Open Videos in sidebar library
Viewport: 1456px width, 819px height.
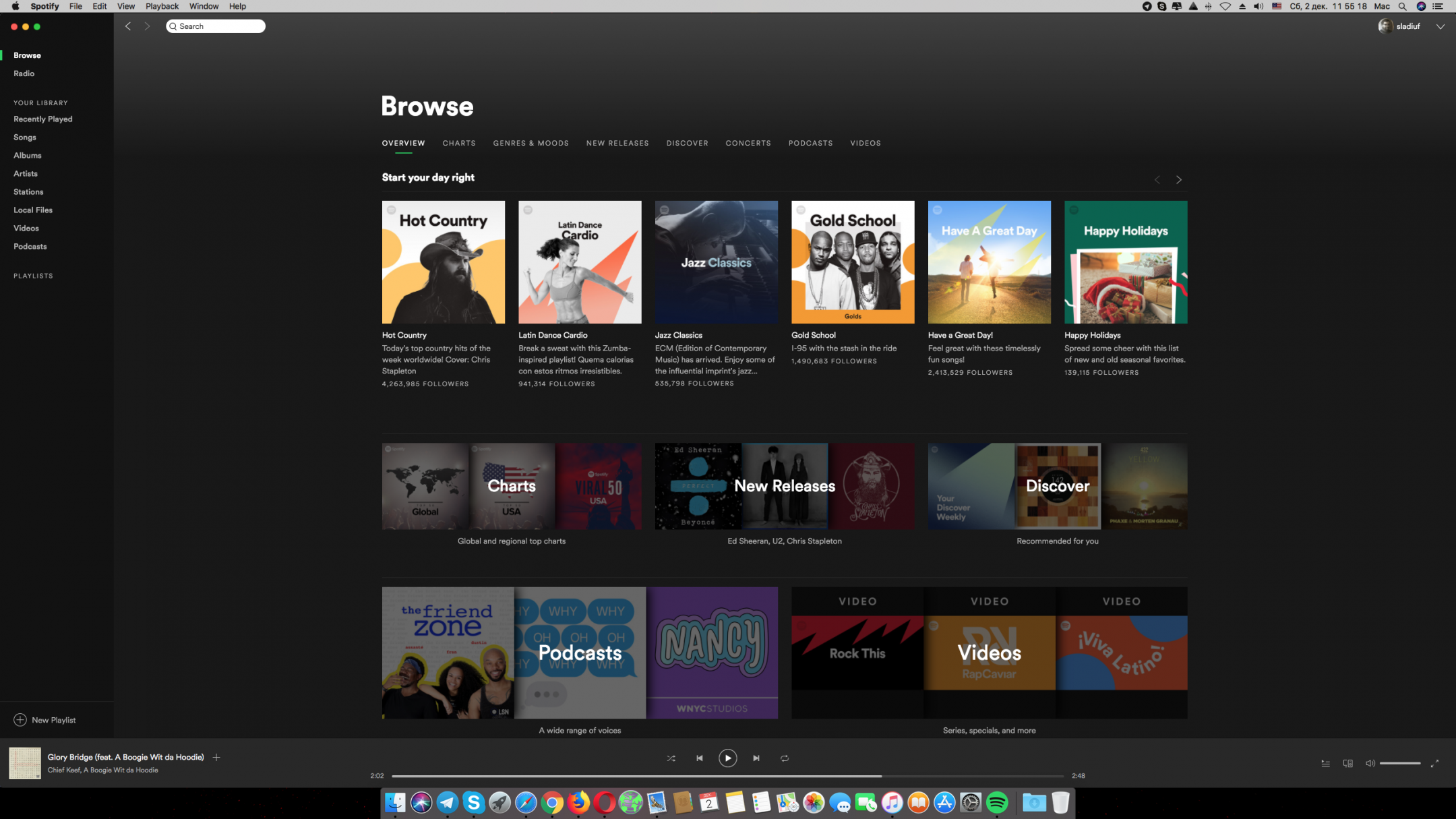(26, 229)
